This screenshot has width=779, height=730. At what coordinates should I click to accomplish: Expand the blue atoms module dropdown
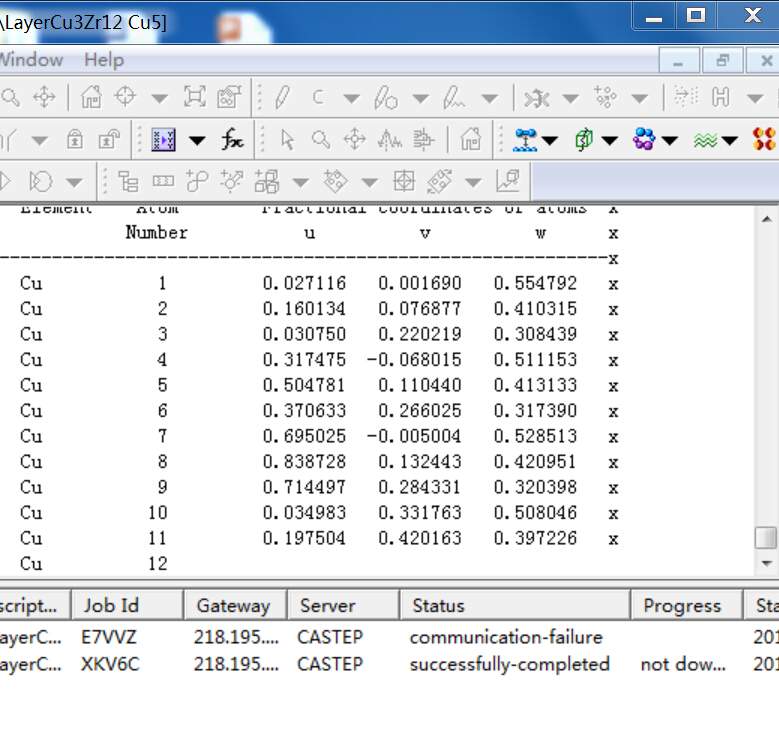point(550,141)
